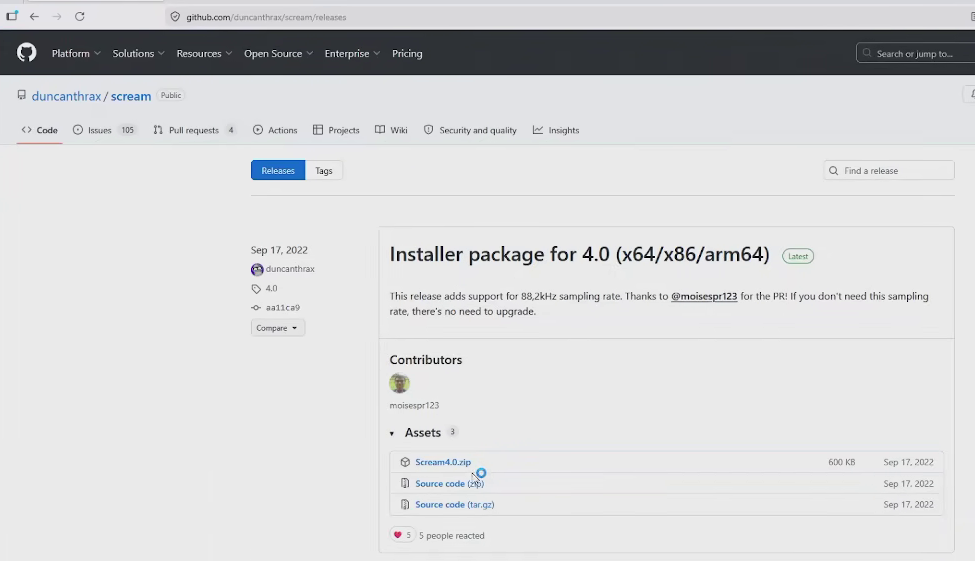Collapse the Assets section triangle
The image size is (975, 561).
click(x=392, y=434)
